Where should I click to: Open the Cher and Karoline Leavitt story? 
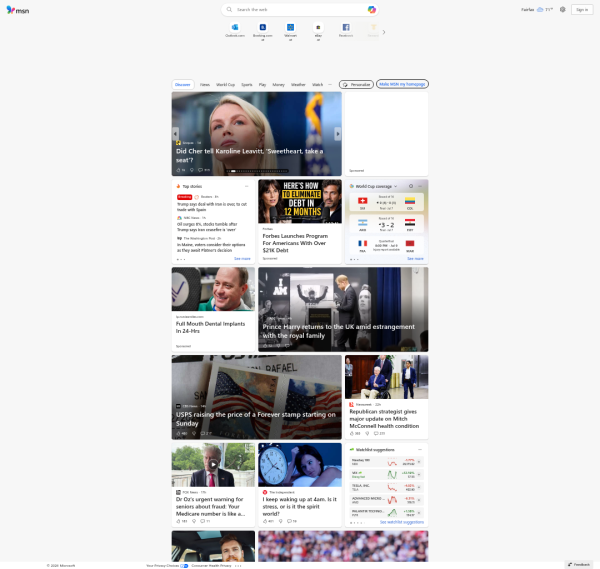pyautogui.click(x=249, y=155)
